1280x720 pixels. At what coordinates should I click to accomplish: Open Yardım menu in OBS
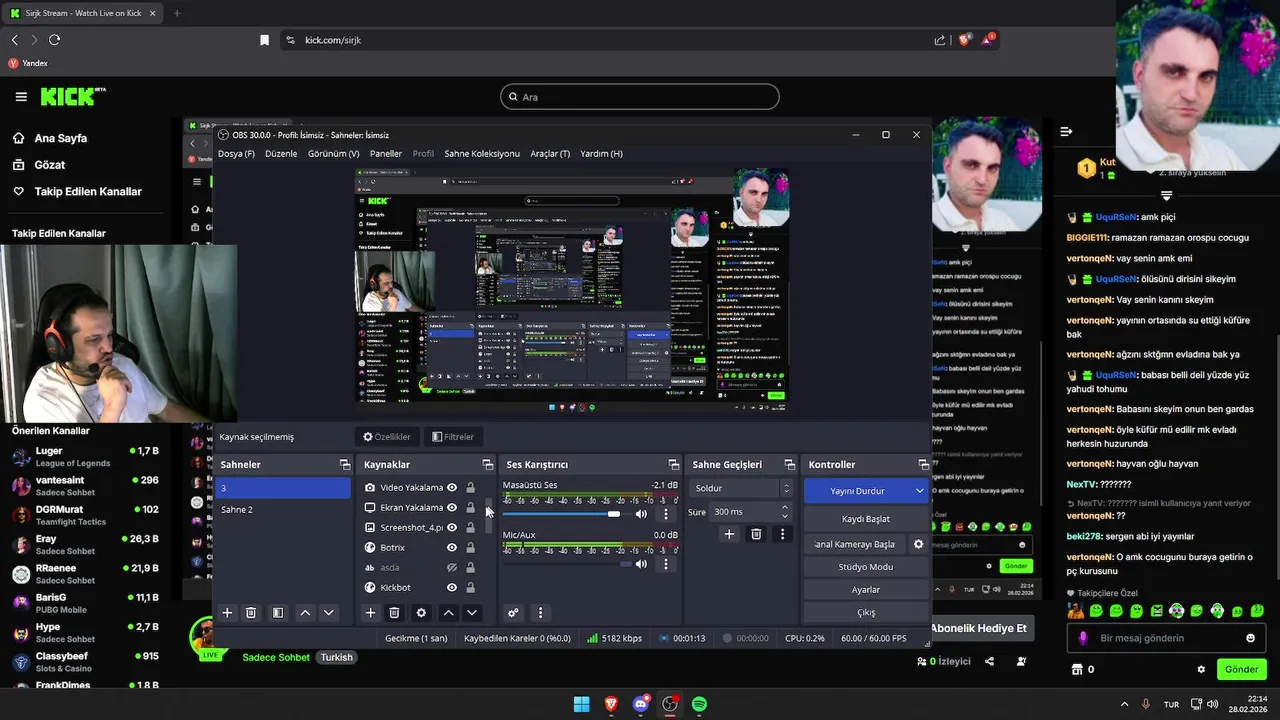pyautogui.click(x=601, y=154)
